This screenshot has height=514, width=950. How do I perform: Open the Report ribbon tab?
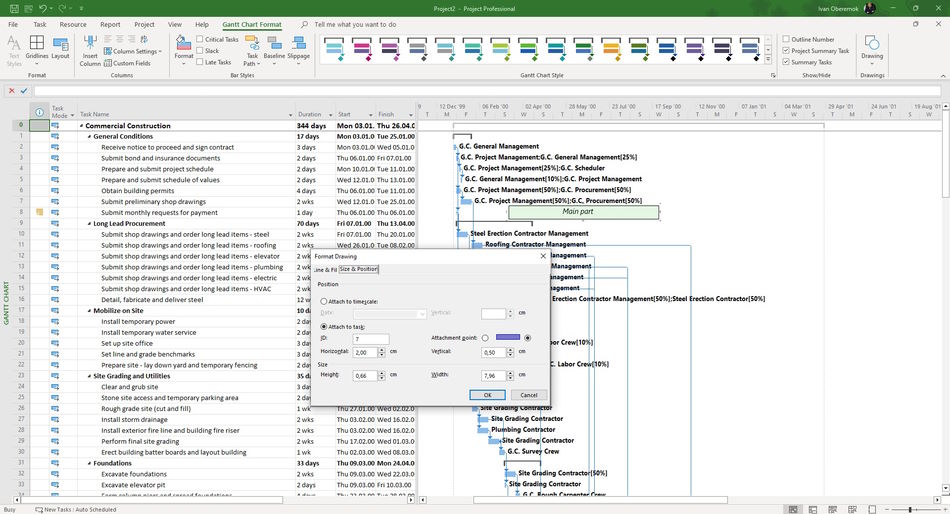pyautogui.click(x=110, y=25)
